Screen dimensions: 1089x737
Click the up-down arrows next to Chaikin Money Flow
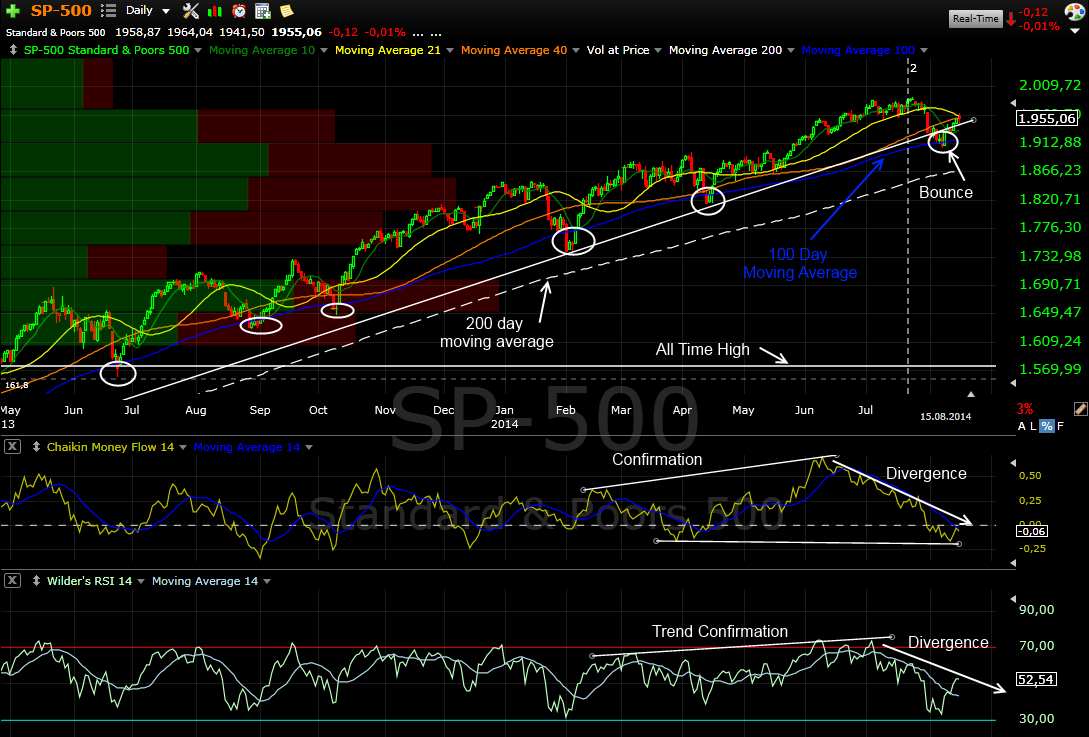[36, 447]
